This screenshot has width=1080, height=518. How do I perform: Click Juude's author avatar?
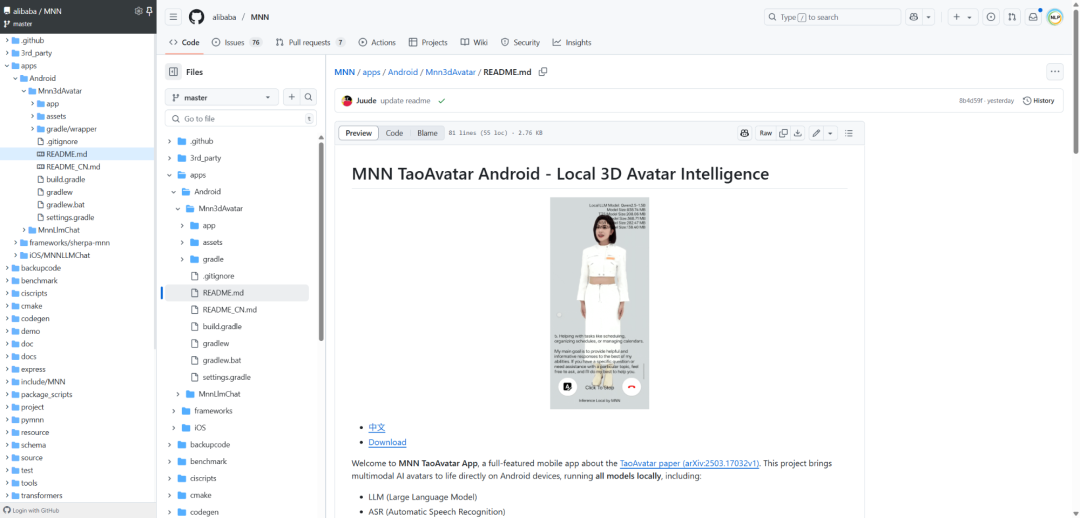point(347,101)
